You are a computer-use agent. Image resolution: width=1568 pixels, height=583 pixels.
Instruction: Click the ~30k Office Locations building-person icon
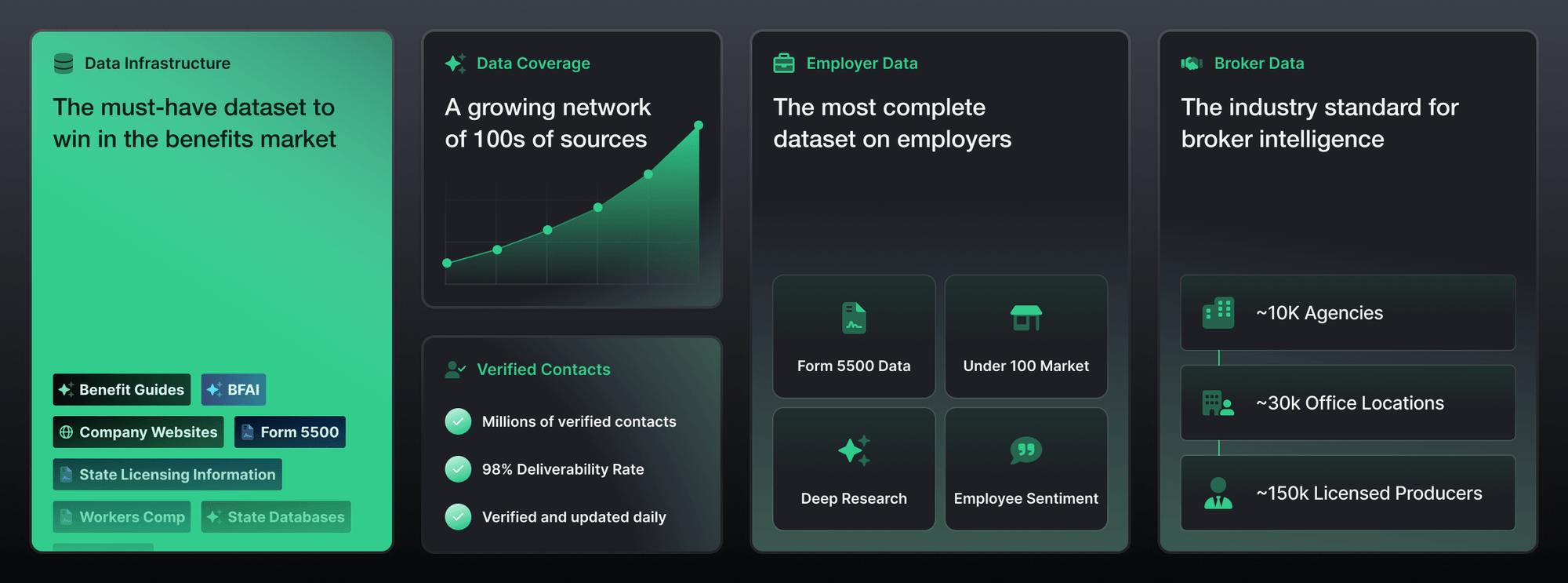pyautogui.click(x=1218, y=403)
